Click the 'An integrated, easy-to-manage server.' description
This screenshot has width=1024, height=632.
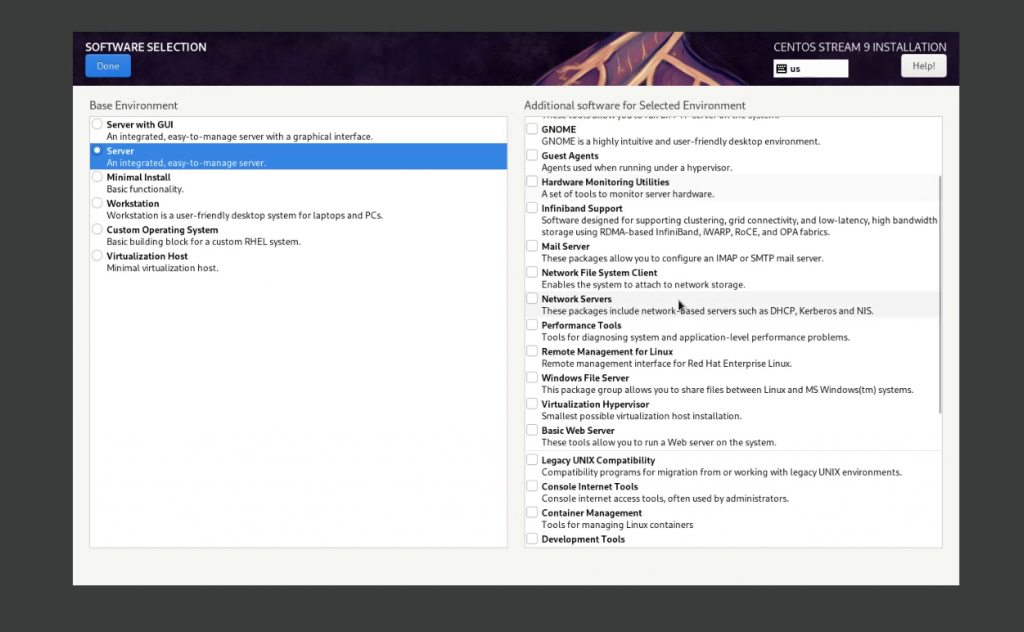(186, 163)
